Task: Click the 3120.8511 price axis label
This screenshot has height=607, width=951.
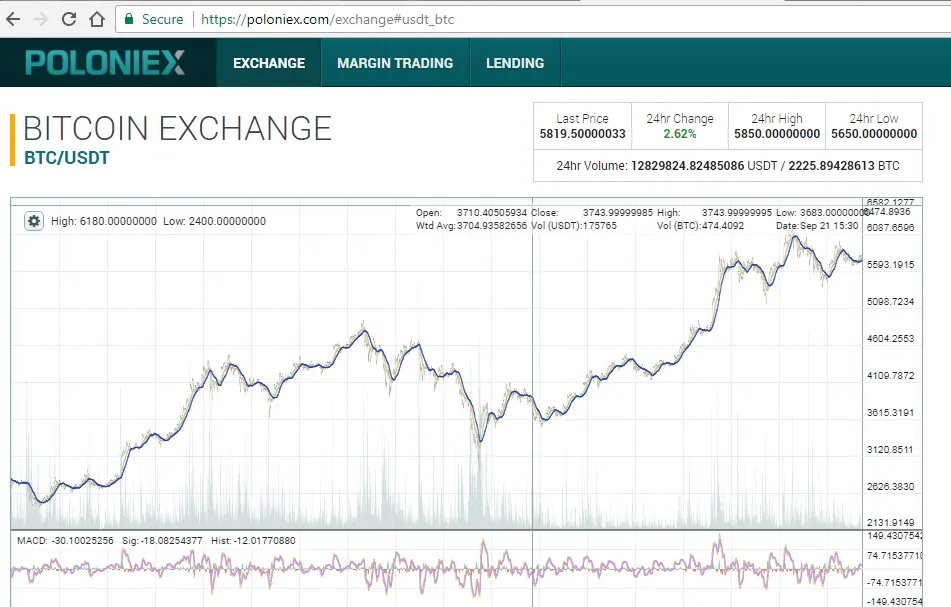Action: (890, 449)
